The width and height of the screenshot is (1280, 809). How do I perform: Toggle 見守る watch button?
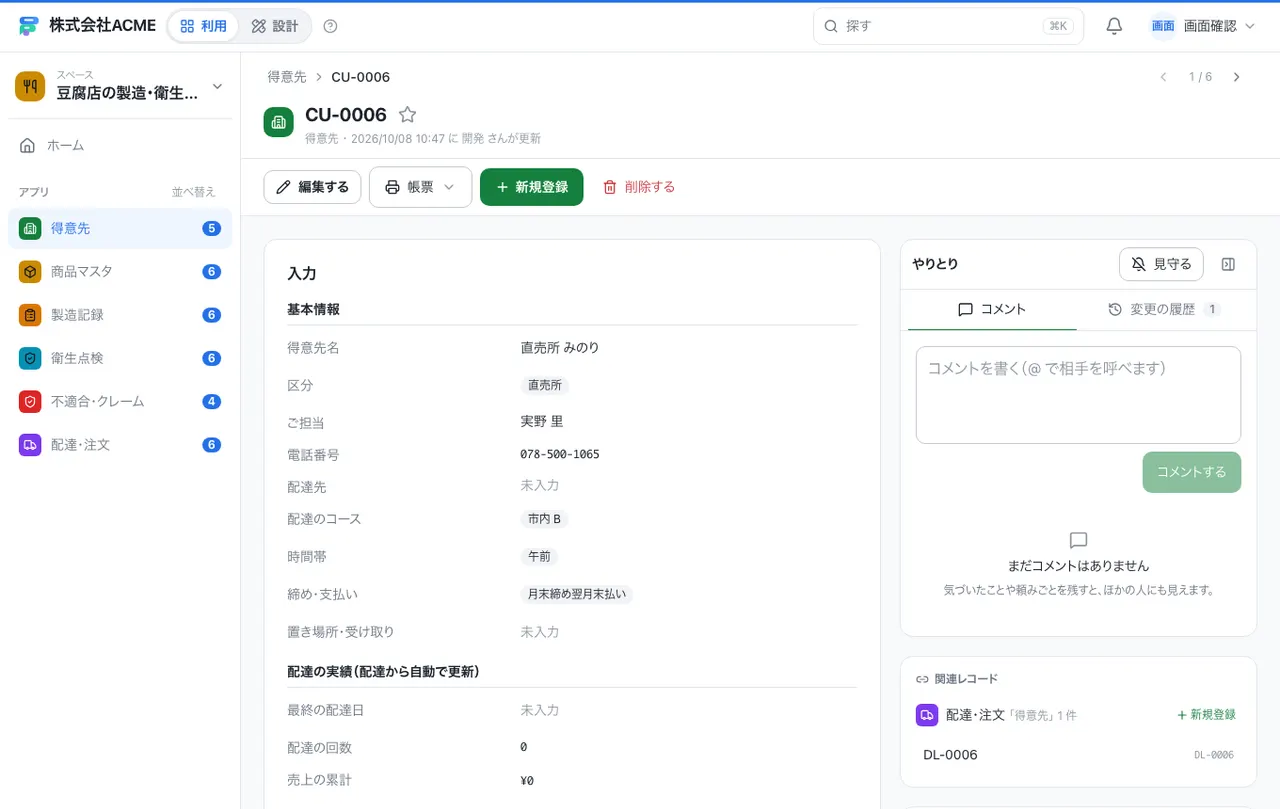coord(1161,264)
